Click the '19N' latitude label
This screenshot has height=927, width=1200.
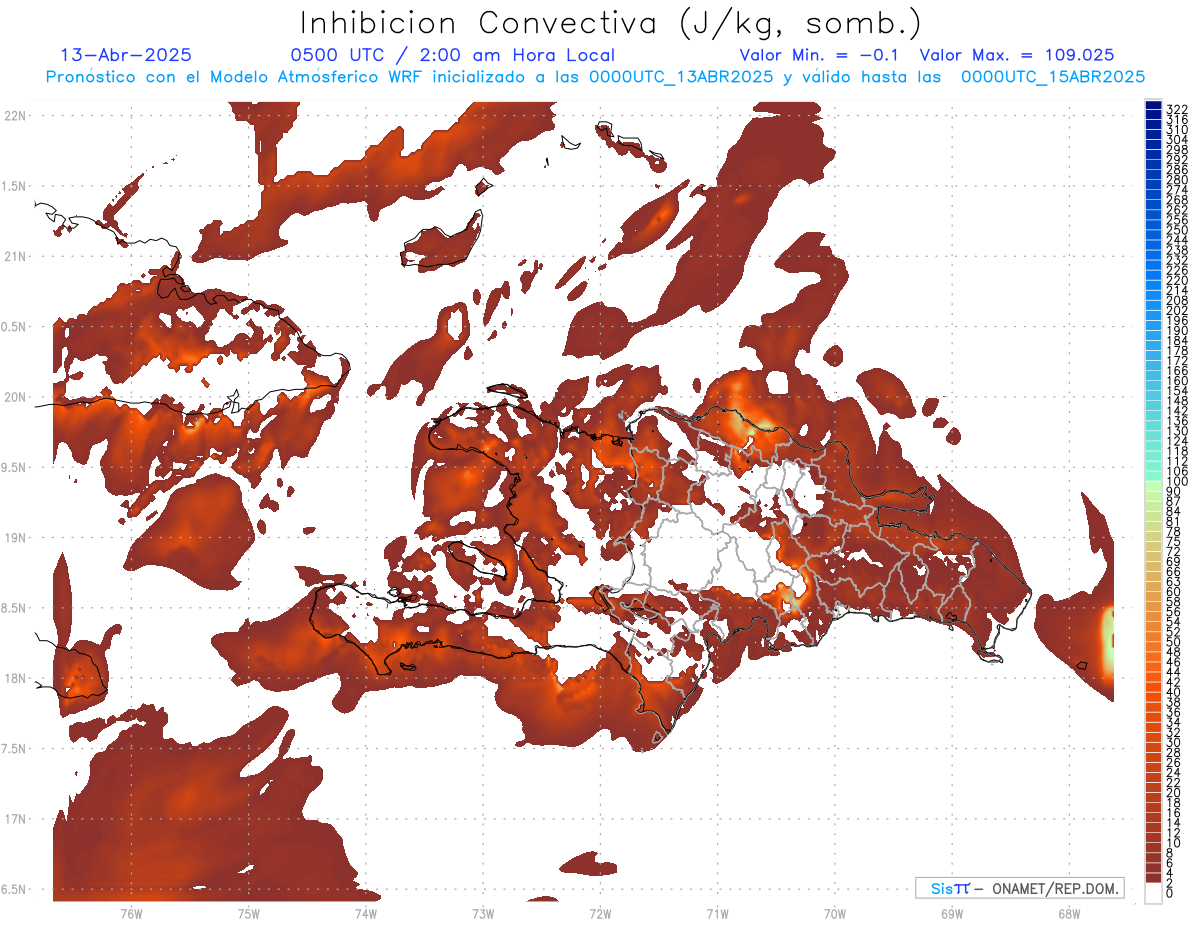16,537
